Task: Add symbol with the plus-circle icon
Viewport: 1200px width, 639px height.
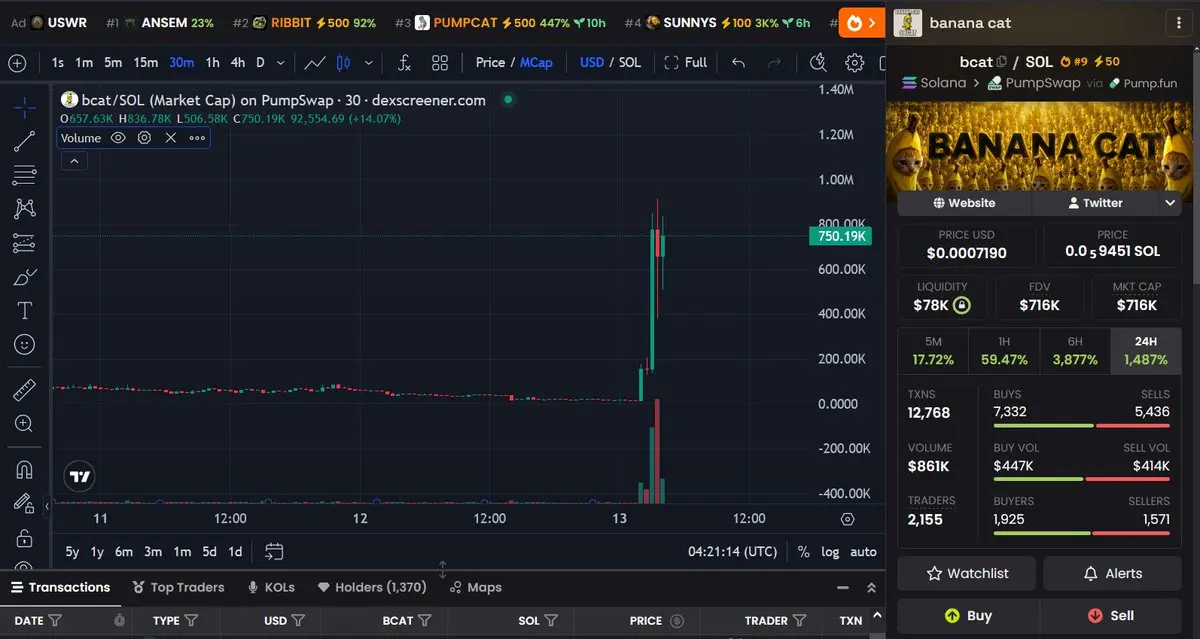Action: click(17, 63)
